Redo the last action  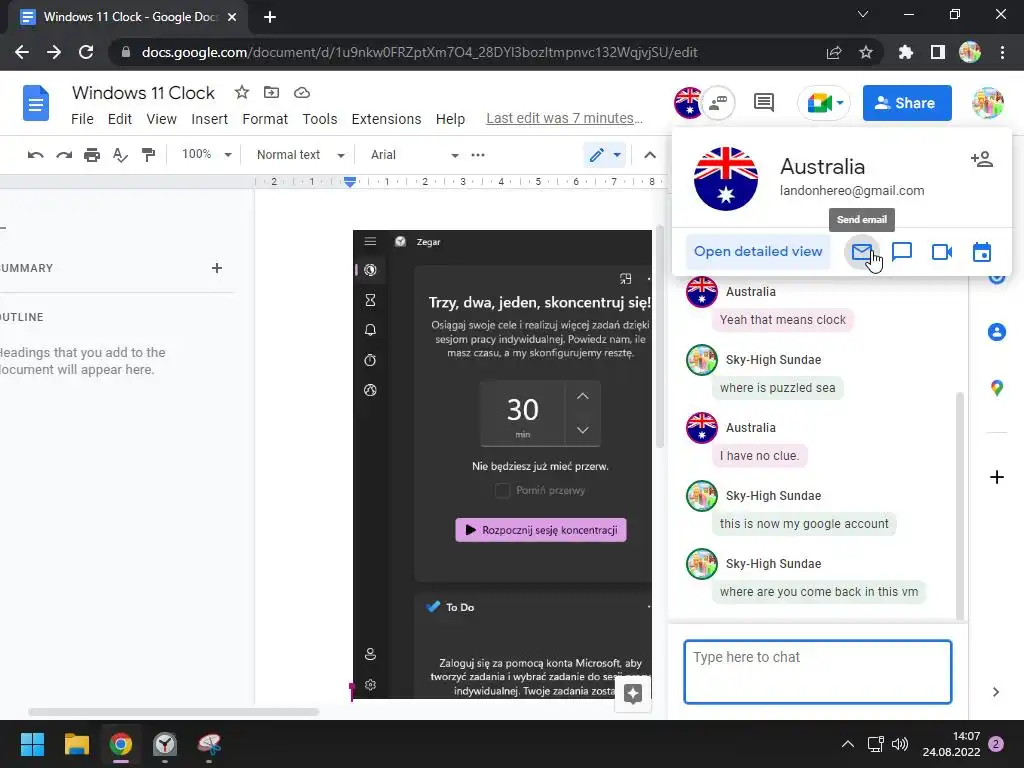[64, 155]
